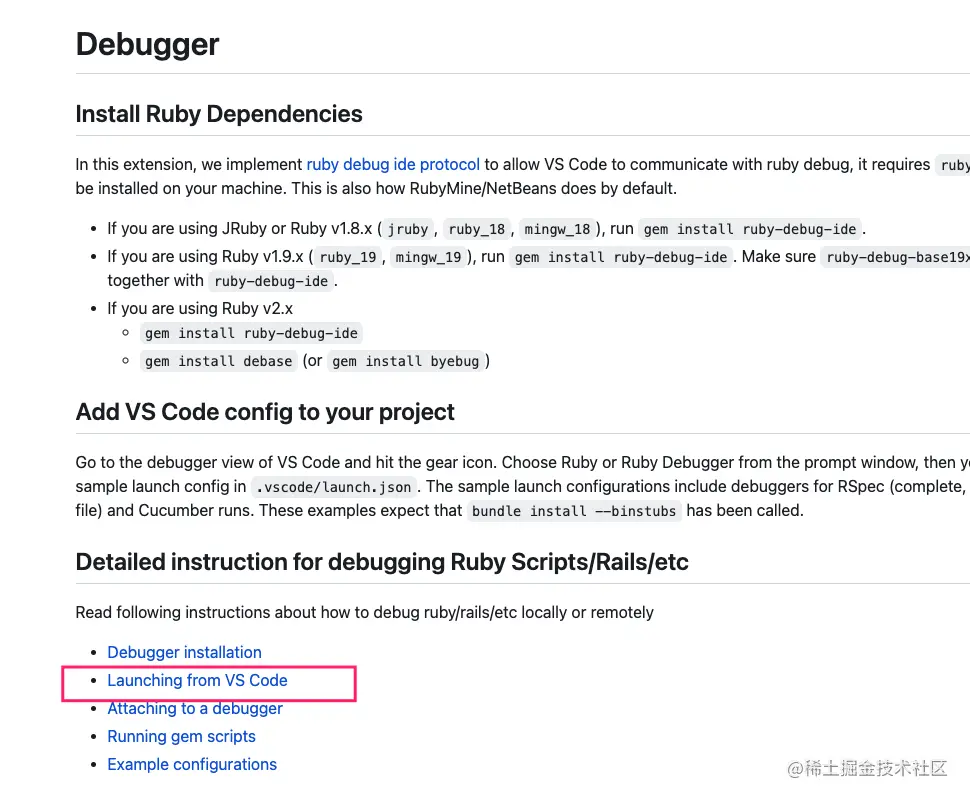Select the mingw_18 code snippet
This screenshot has width=970, height=801.
(555, 229)
